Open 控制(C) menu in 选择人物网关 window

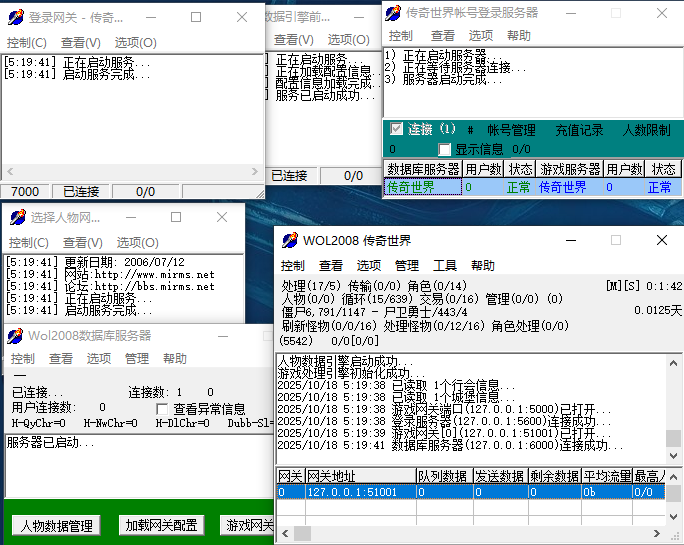point(29,243)
